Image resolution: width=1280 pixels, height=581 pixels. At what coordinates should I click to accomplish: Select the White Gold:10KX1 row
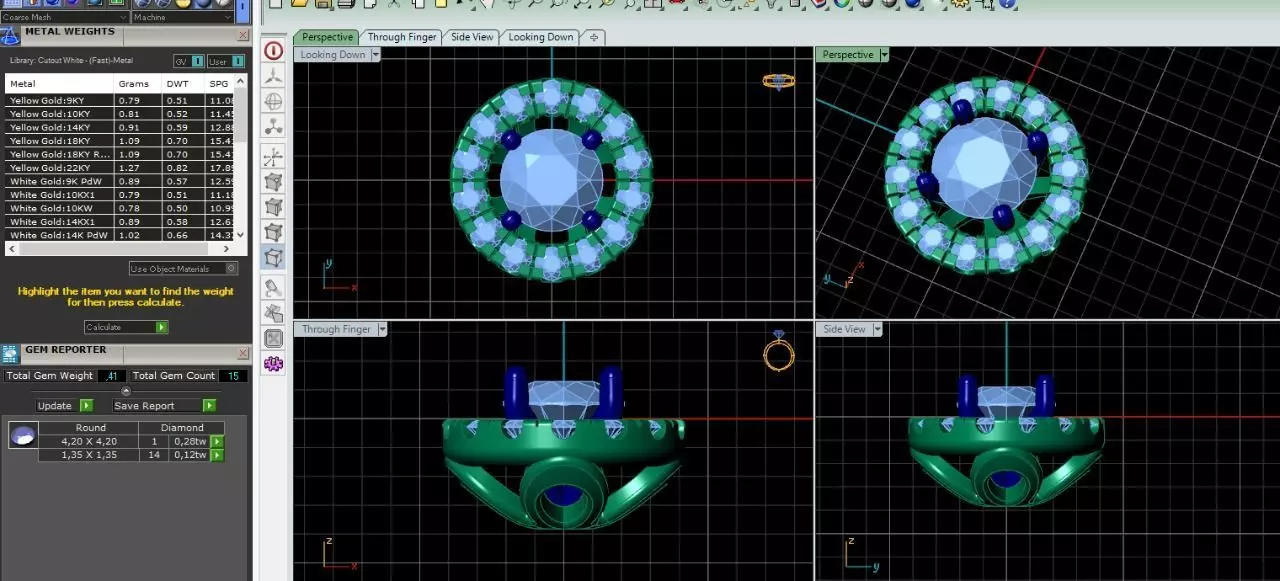120,195
